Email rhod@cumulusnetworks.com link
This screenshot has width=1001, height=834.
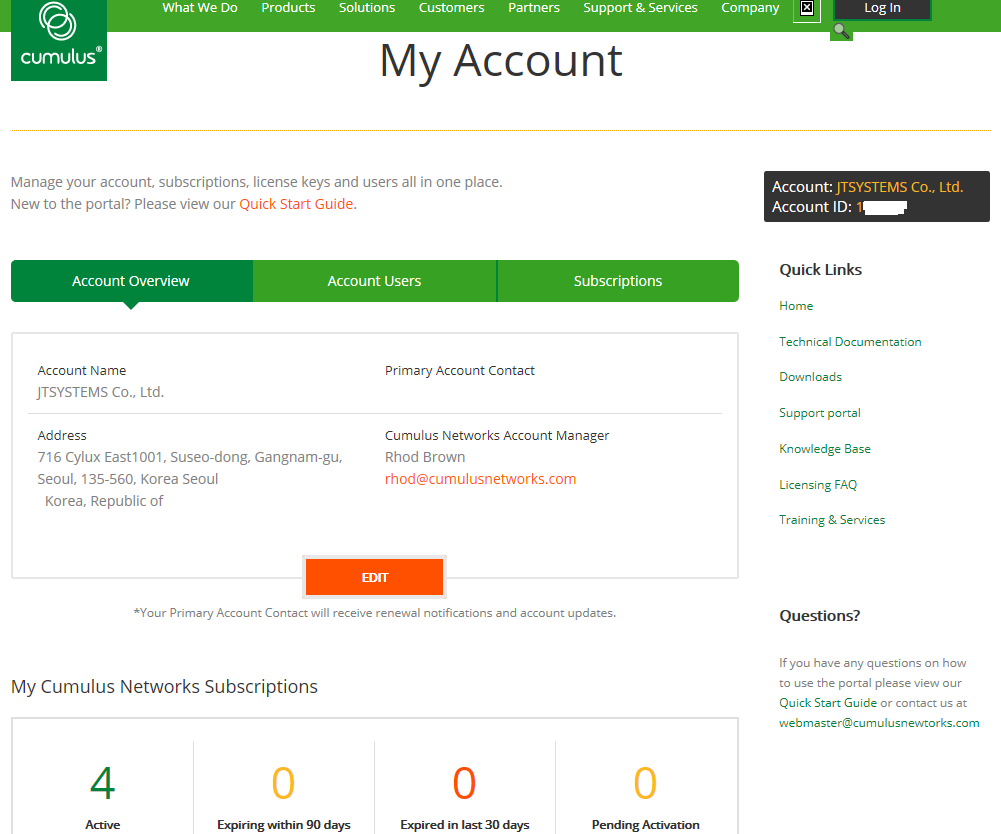tap(480, 479)
